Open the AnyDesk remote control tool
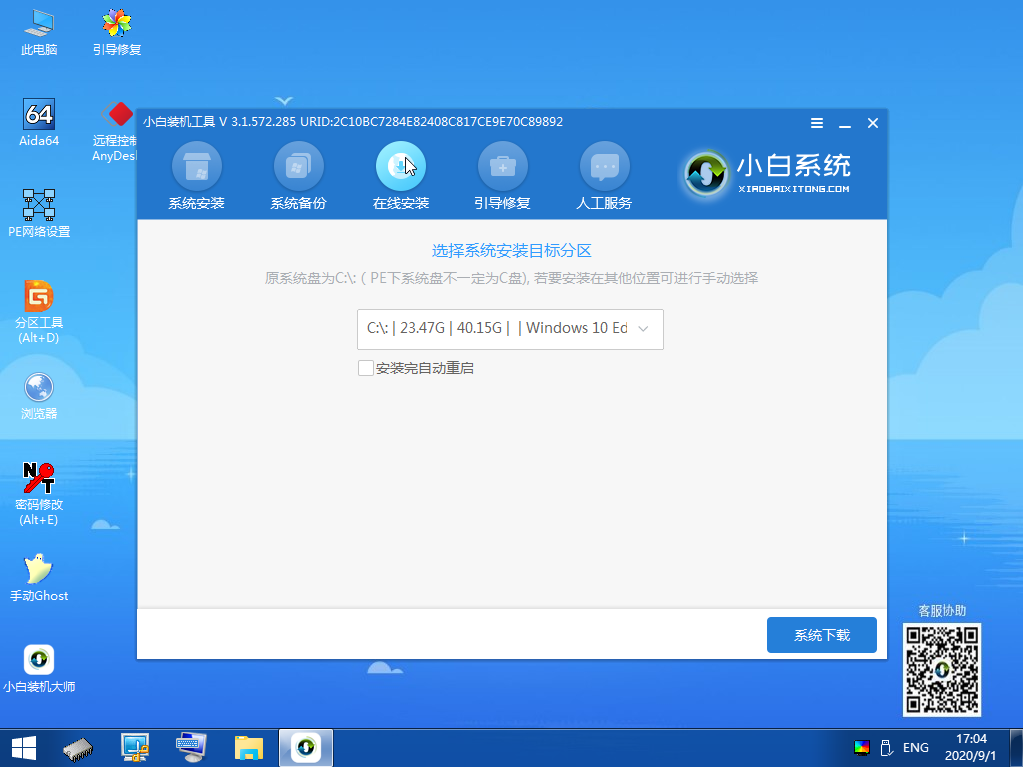The image size is (1023, 767). pyautogui.click(x=118, y=125)
